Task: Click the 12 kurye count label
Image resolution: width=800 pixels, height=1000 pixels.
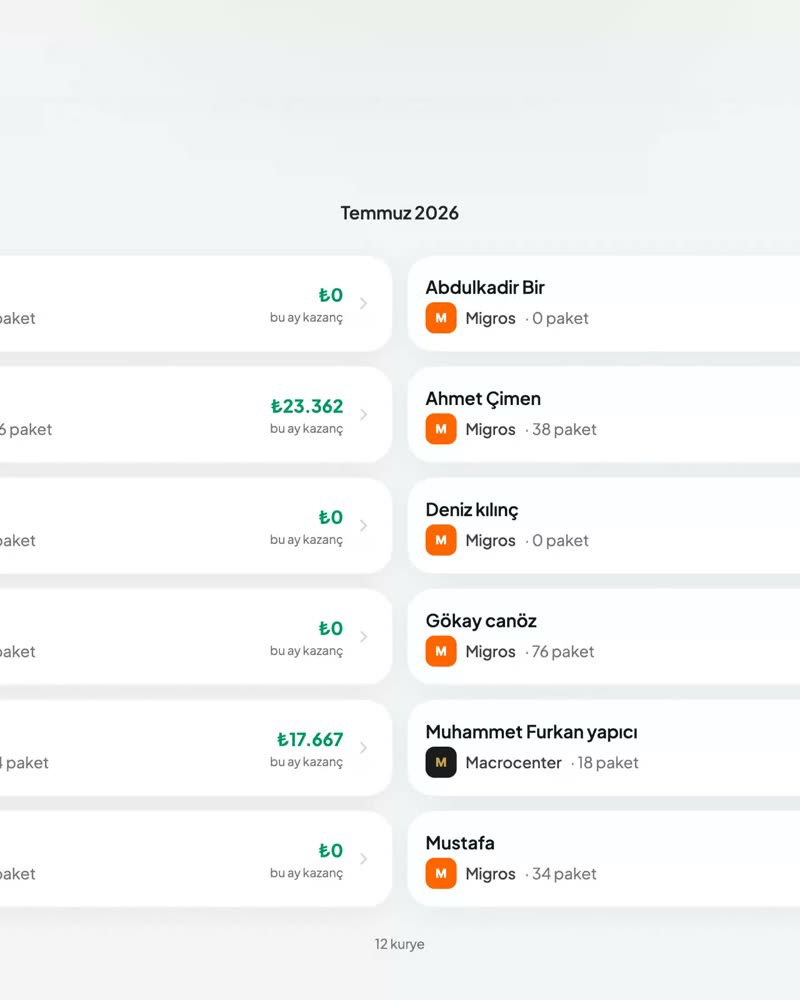Action: pos(399,944)
